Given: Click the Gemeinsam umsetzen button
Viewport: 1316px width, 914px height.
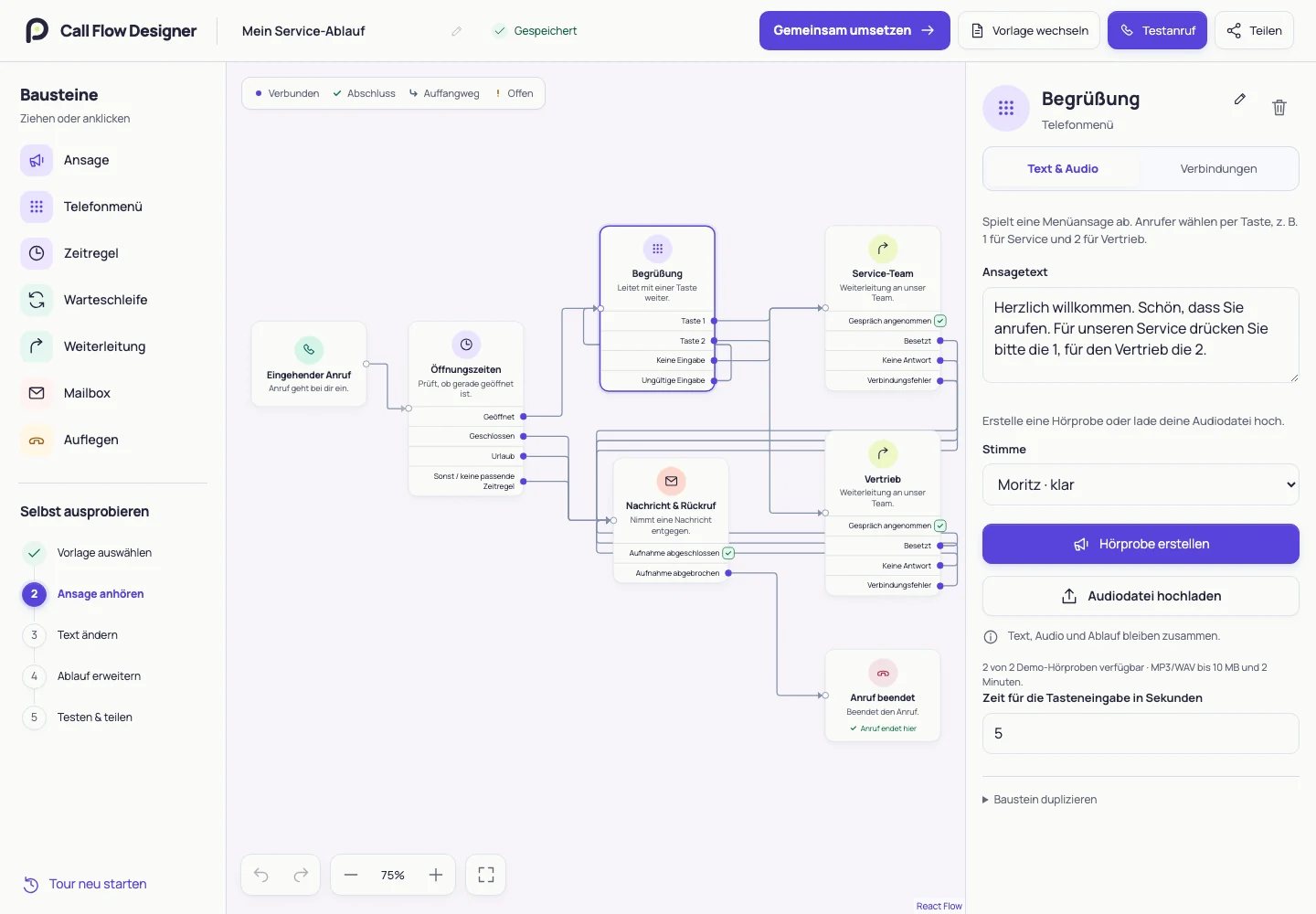Looking at the screenshot, I should 854,30.
